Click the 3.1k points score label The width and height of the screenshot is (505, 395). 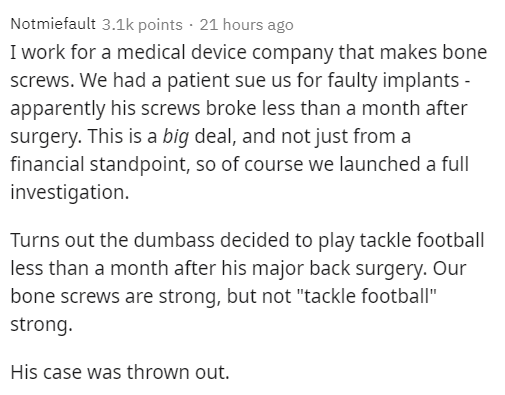(142, 25)
